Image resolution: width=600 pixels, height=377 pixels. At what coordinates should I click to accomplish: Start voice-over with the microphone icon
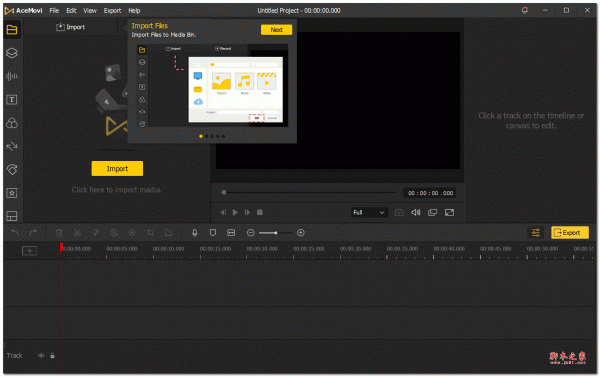(195, 233)
